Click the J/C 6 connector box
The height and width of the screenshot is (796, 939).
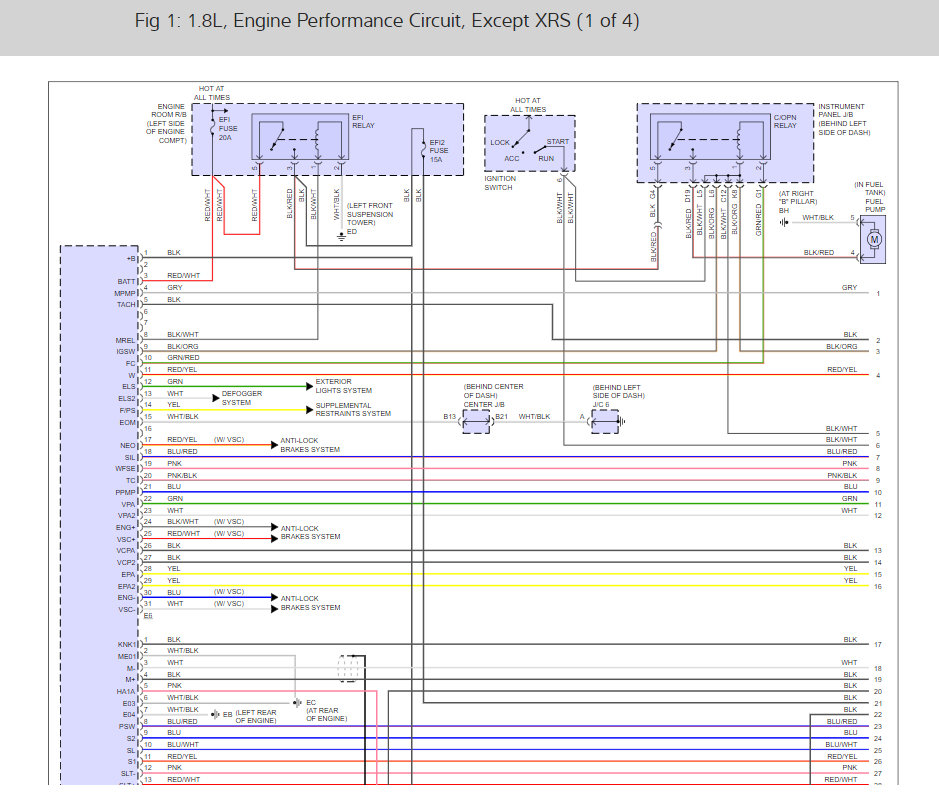click(x=604, y=421)
